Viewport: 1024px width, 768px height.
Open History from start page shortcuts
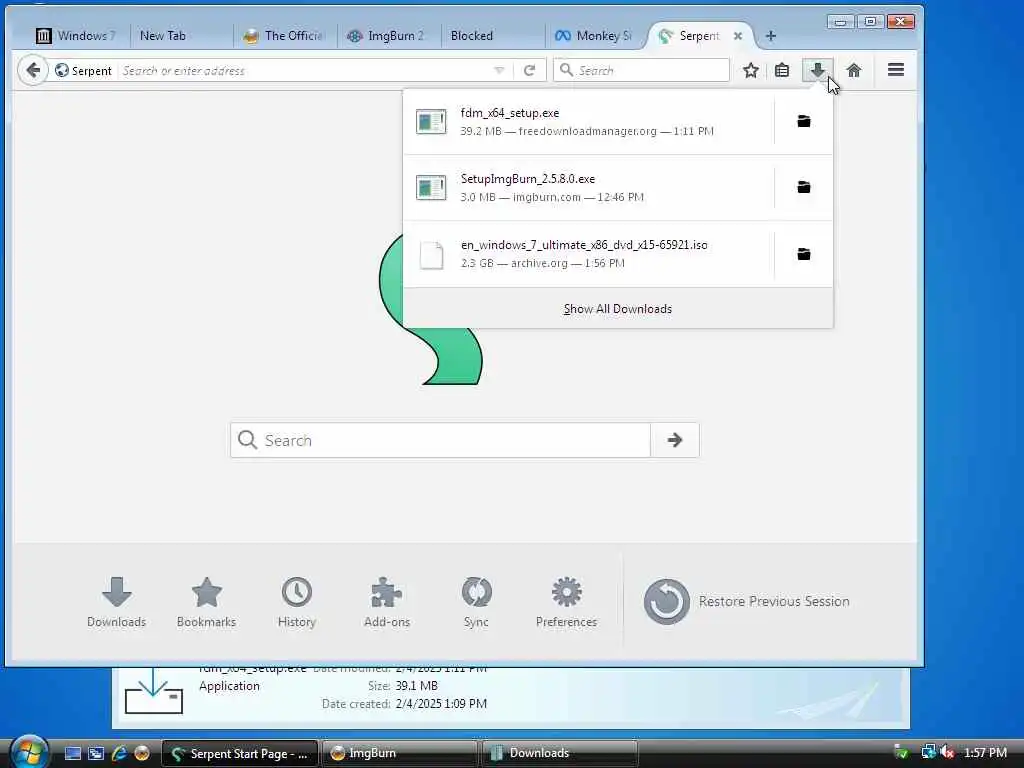click(x=296, y=602)
